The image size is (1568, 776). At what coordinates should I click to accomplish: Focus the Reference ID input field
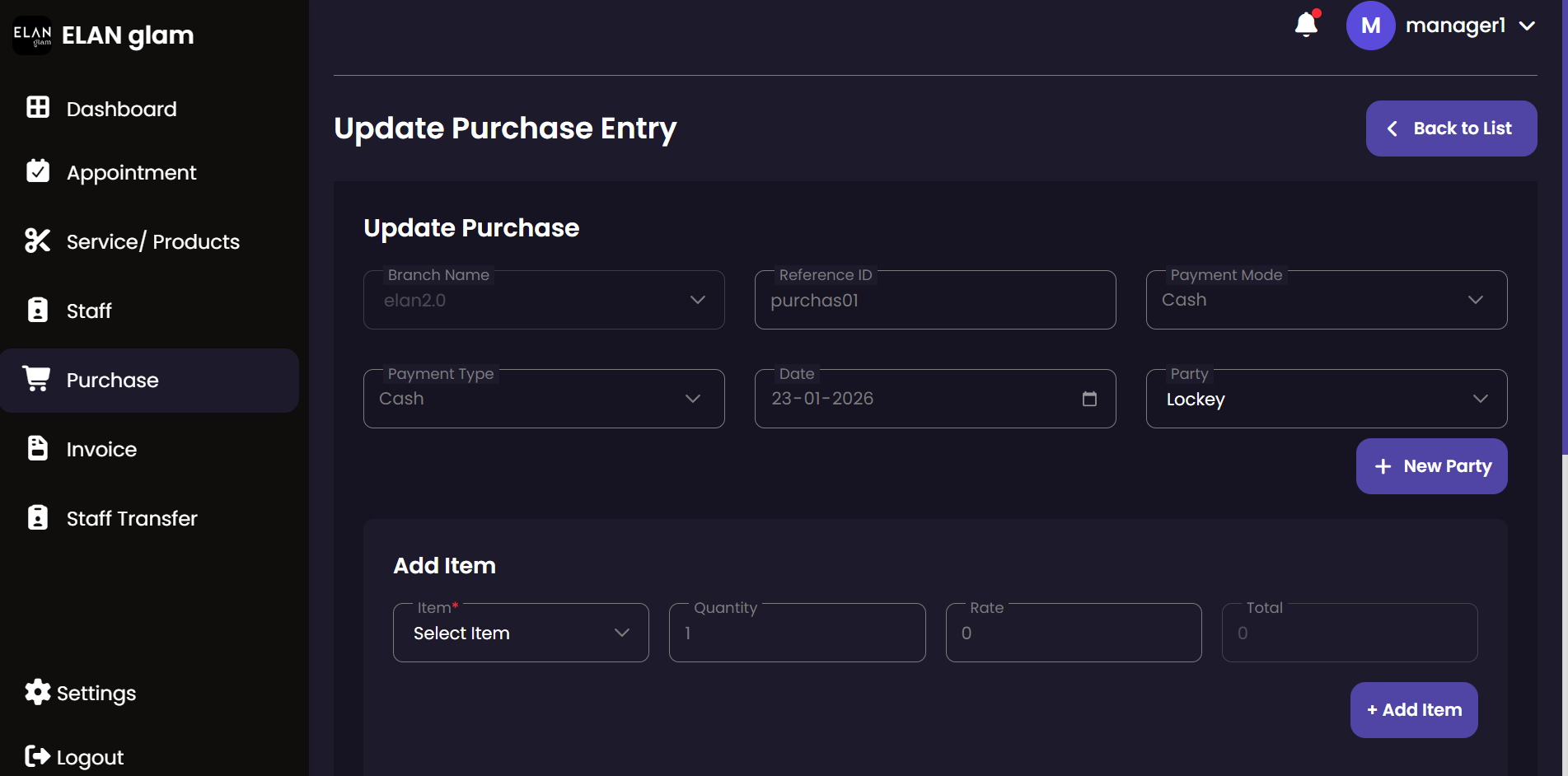(934, 301)
